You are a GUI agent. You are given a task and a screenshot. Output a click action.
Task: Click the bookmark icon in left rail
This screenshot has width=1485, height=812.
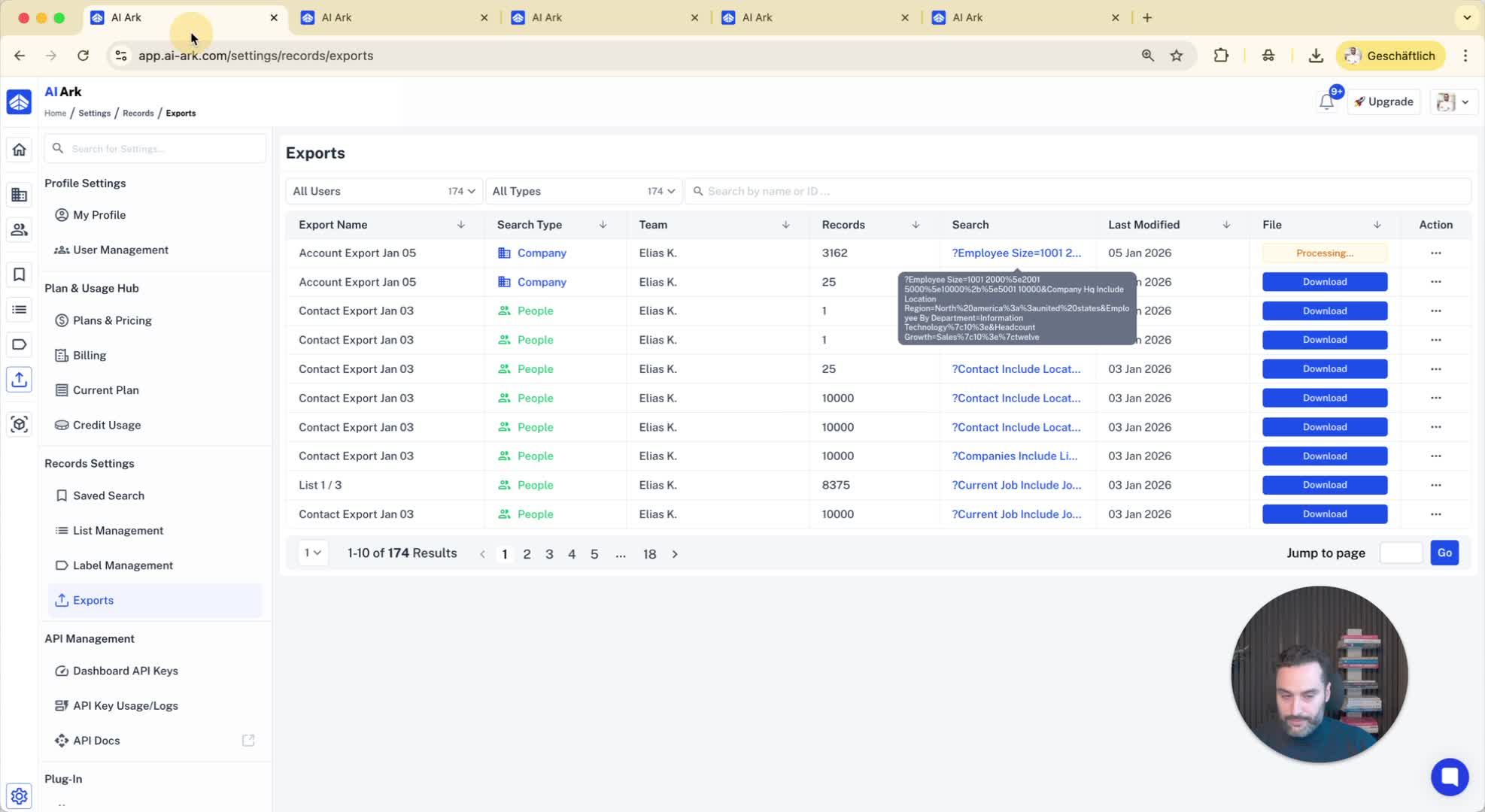coord(20,274)
